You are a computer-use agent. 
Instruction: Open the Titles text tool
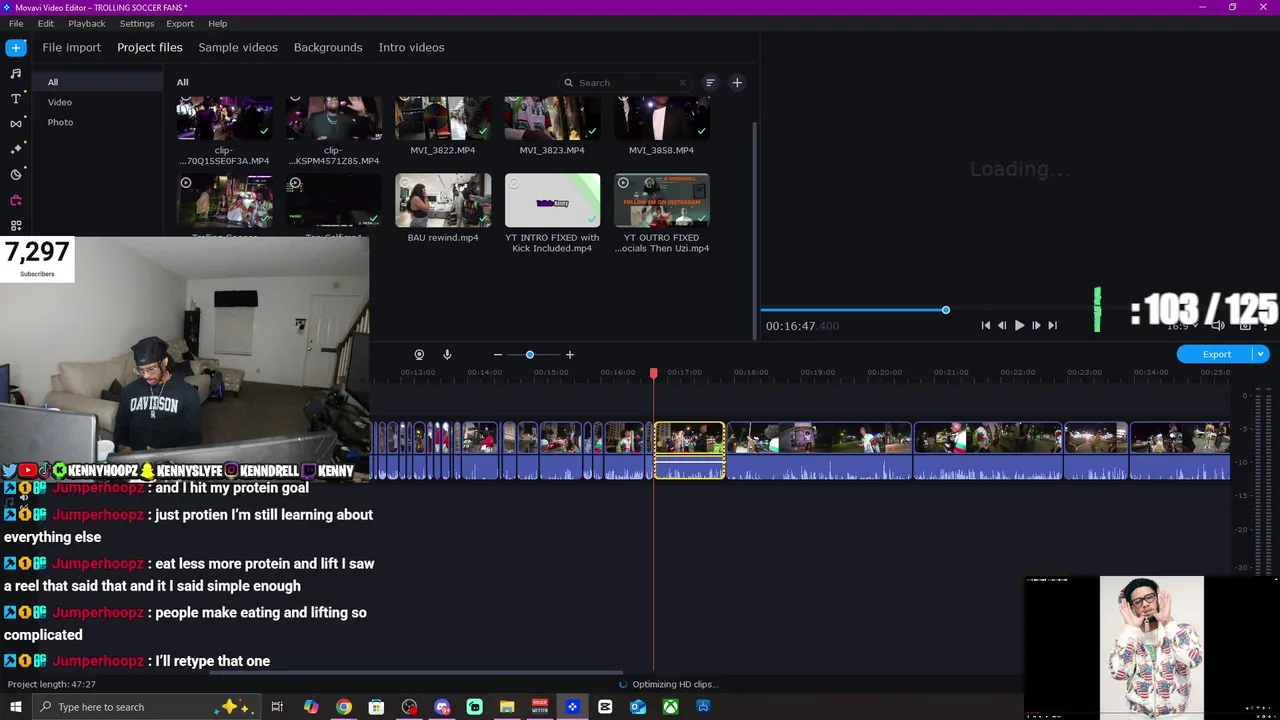point(16,99)
